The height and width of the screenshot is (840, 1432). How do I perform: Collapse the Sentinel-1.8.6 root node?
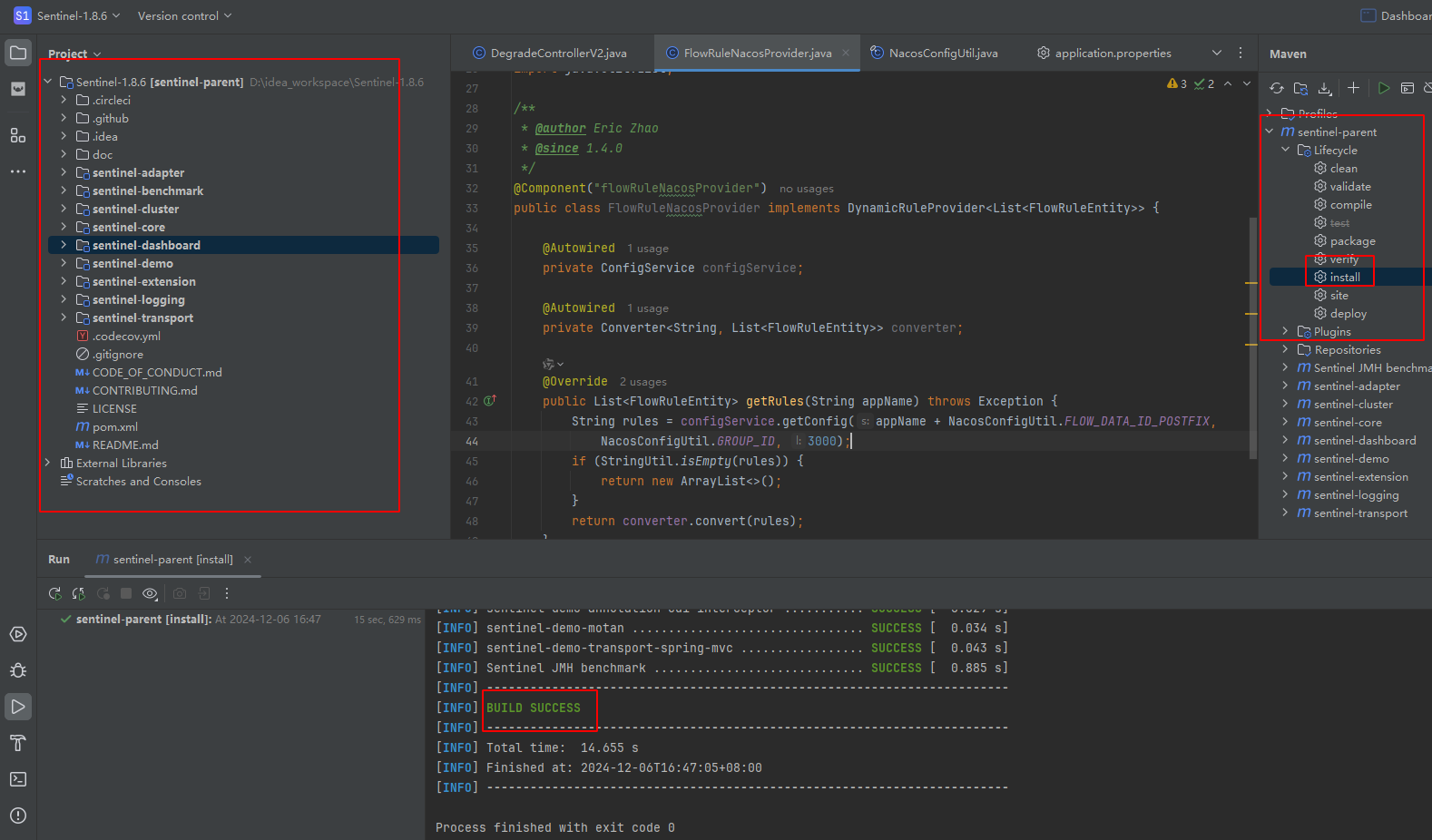48,82
